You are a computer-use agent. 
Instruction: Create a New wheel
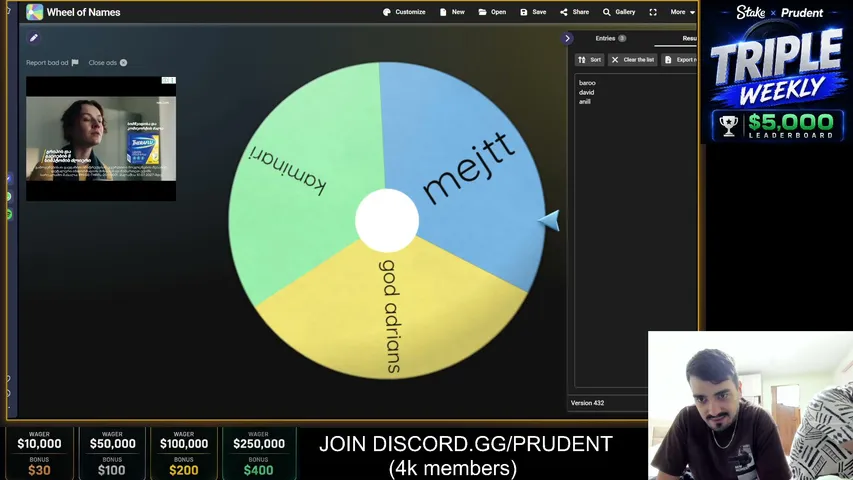(452, 12)
